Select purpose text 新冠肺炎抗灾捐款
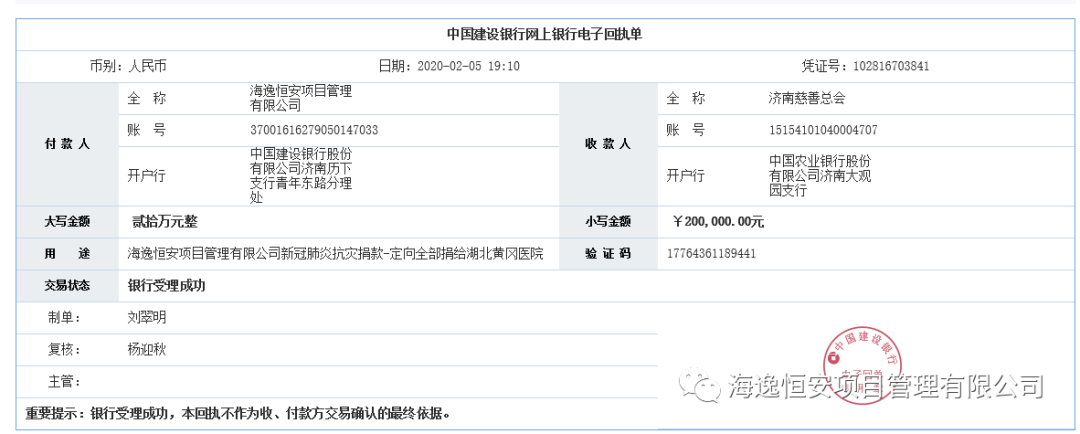Viewport: 1080px width, 434px height. tap(332, 254)
